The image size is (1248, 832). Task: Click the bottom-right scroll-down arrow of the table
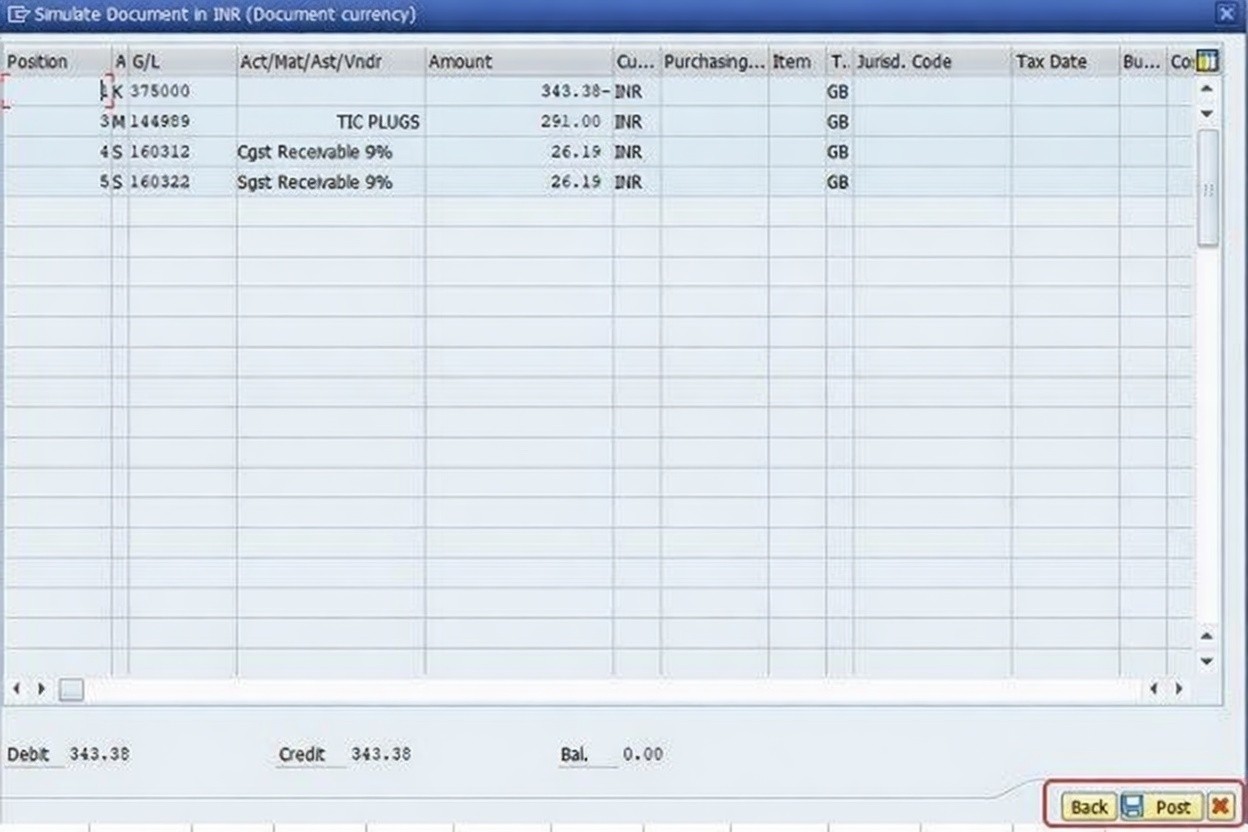1207,661
